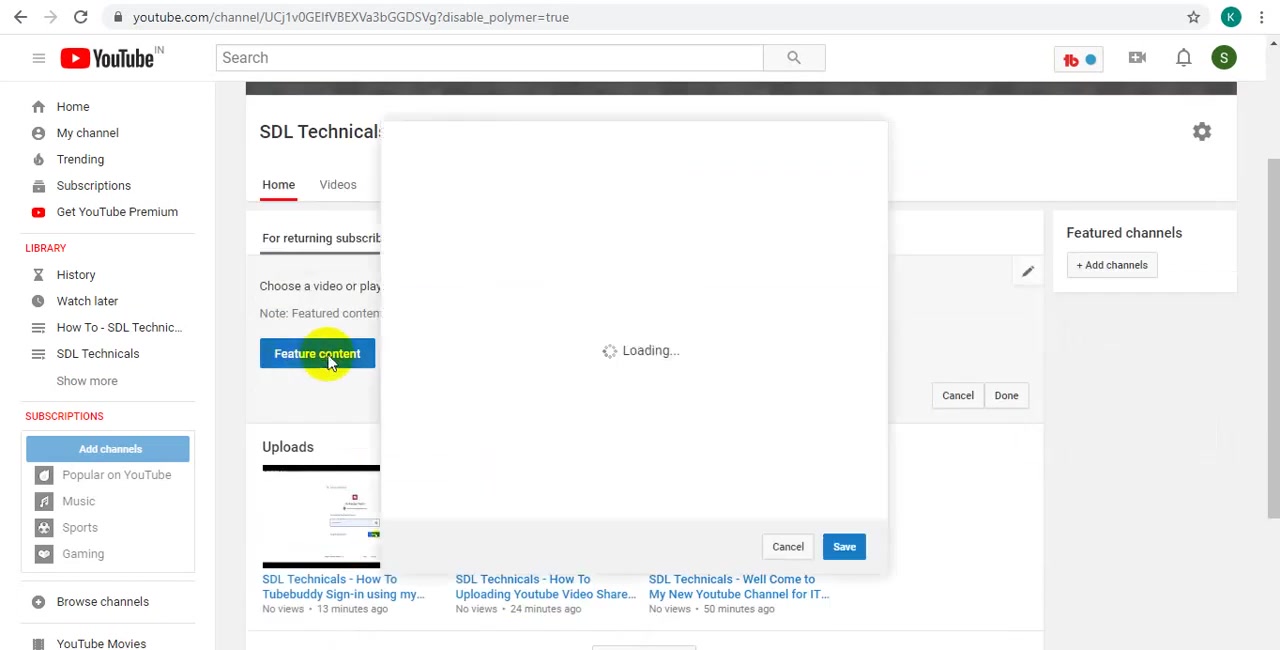Select the Home channel tab
This screenshot has width=1280, height=650.
(278, 185)
